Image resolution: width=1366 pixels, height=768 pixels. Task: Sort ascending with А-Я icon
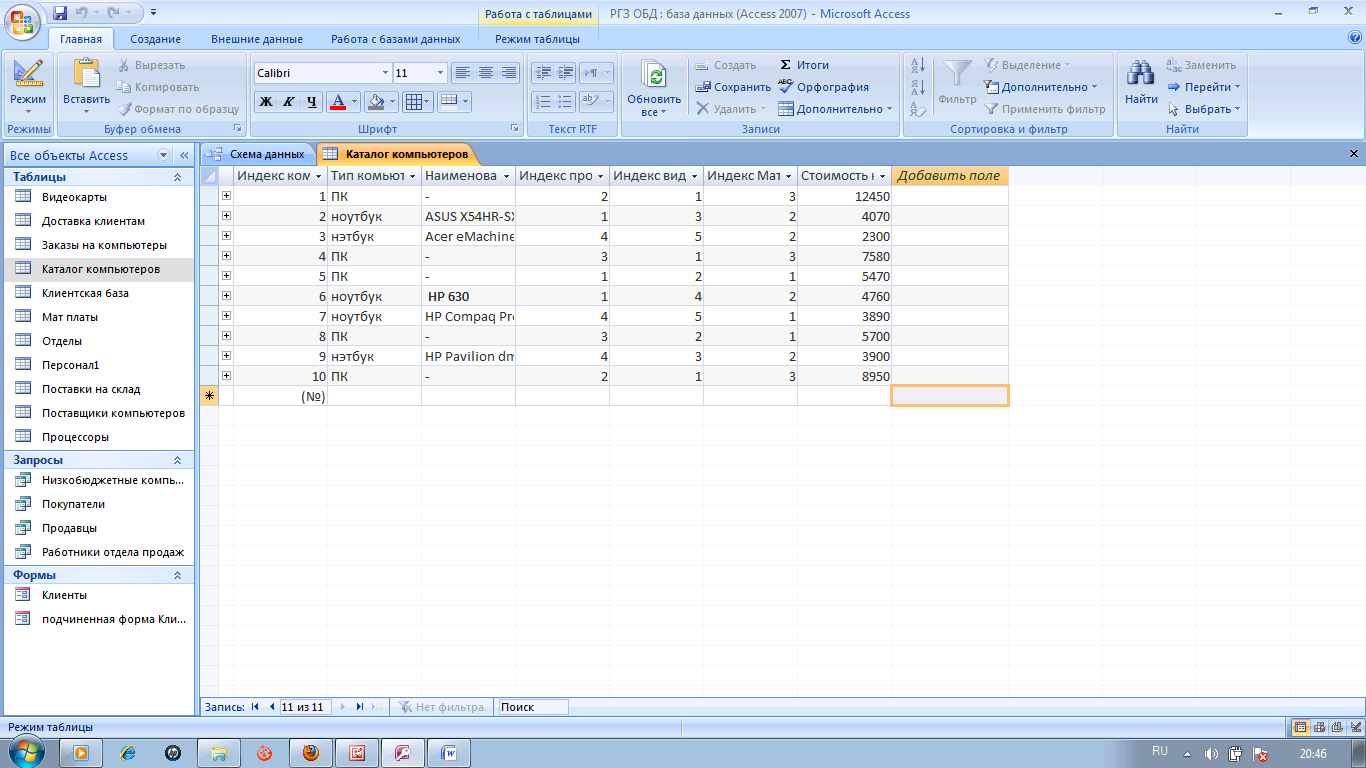(919, 66)
